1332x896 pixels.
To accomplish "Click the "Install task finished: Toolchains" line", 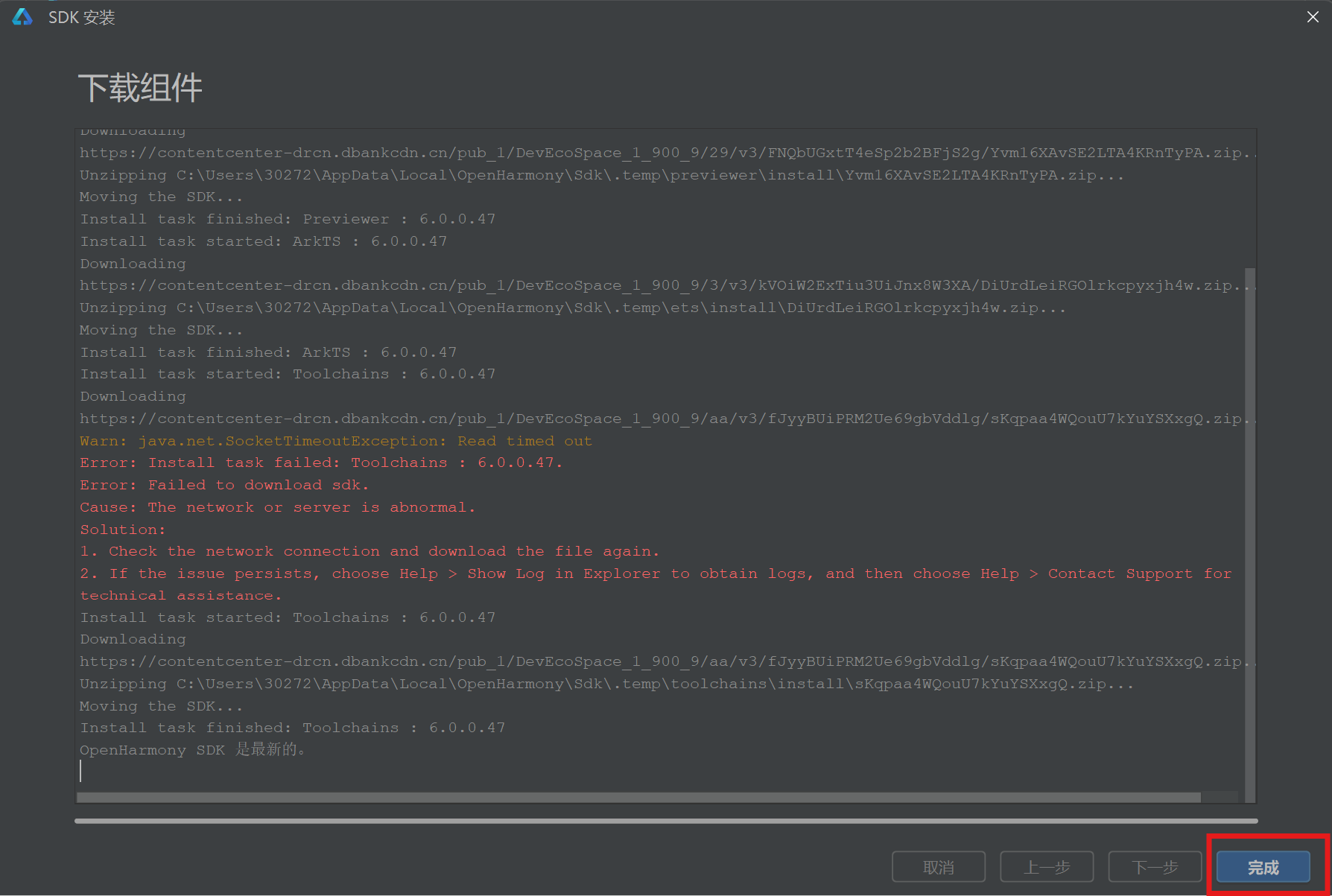I will pyautogui.click(x=292, y=728).
